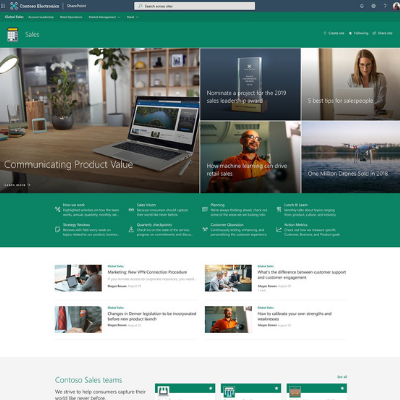Image resolution: width=400 pixels, height=400 pixels.
Task: Click the Sales site calculator logo
Action: point(12,34)
